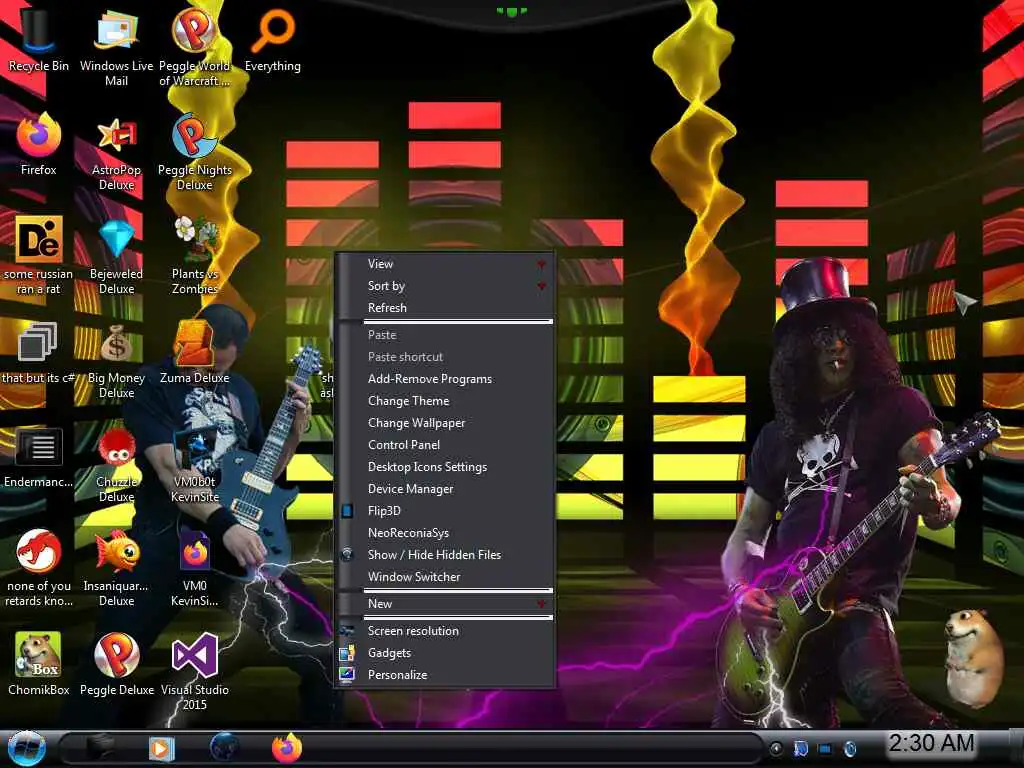The height and width of the screenshot is (768, 1024).
Task: Open Control Panel from context menu
Action: (446, 445)
